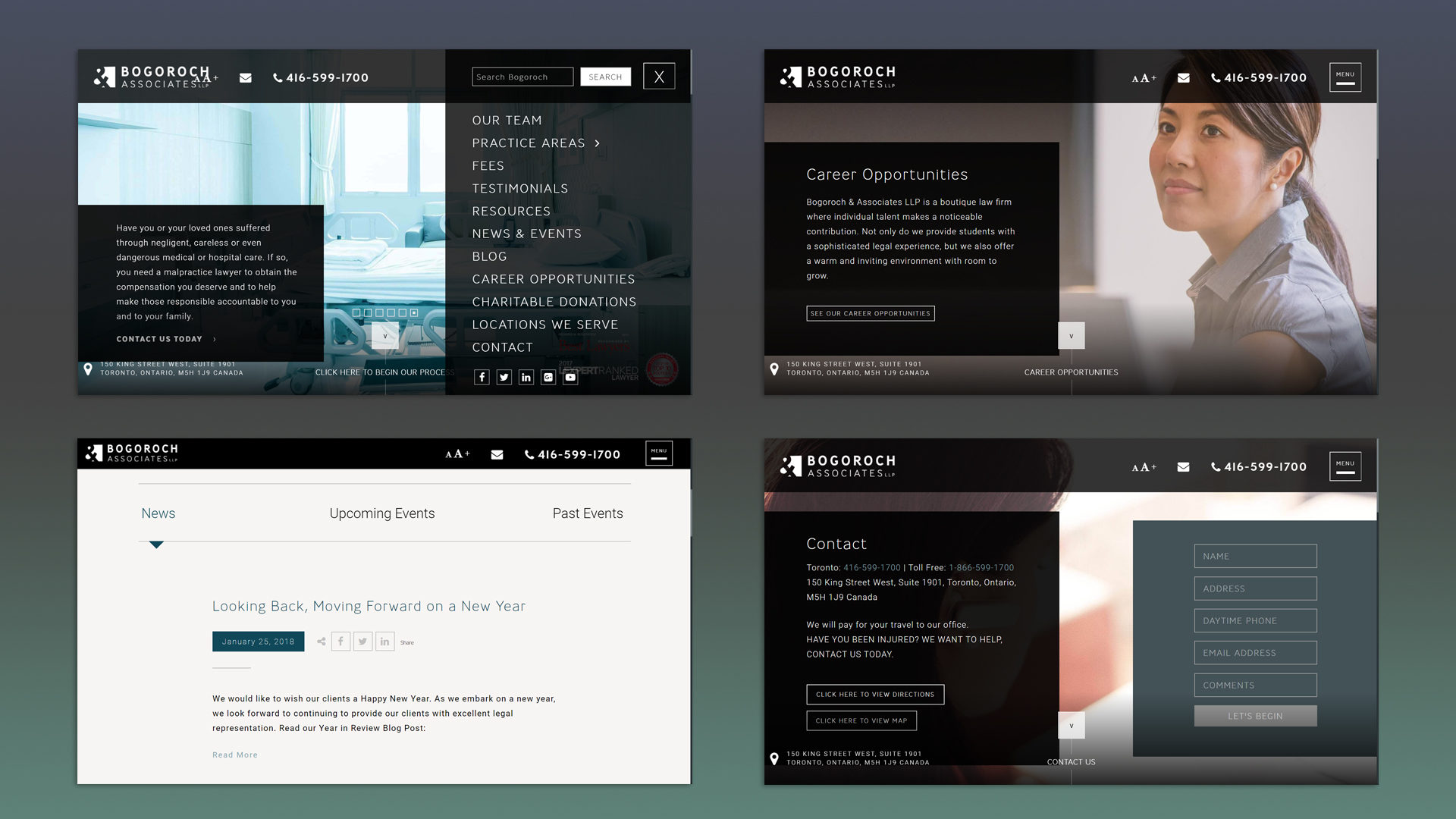Close the navigation menu with the X button
The width and height of the screenshot is (1456, 819).
pos(658,77)
